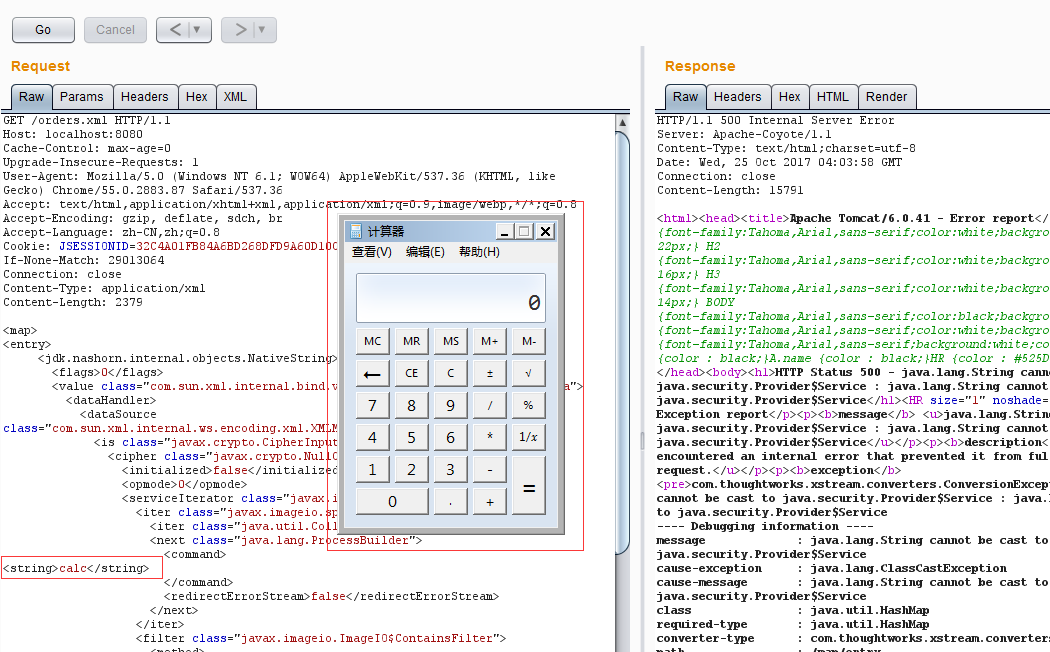Click the CE clear entry key

pyautogui.click(x=411, y=374)
